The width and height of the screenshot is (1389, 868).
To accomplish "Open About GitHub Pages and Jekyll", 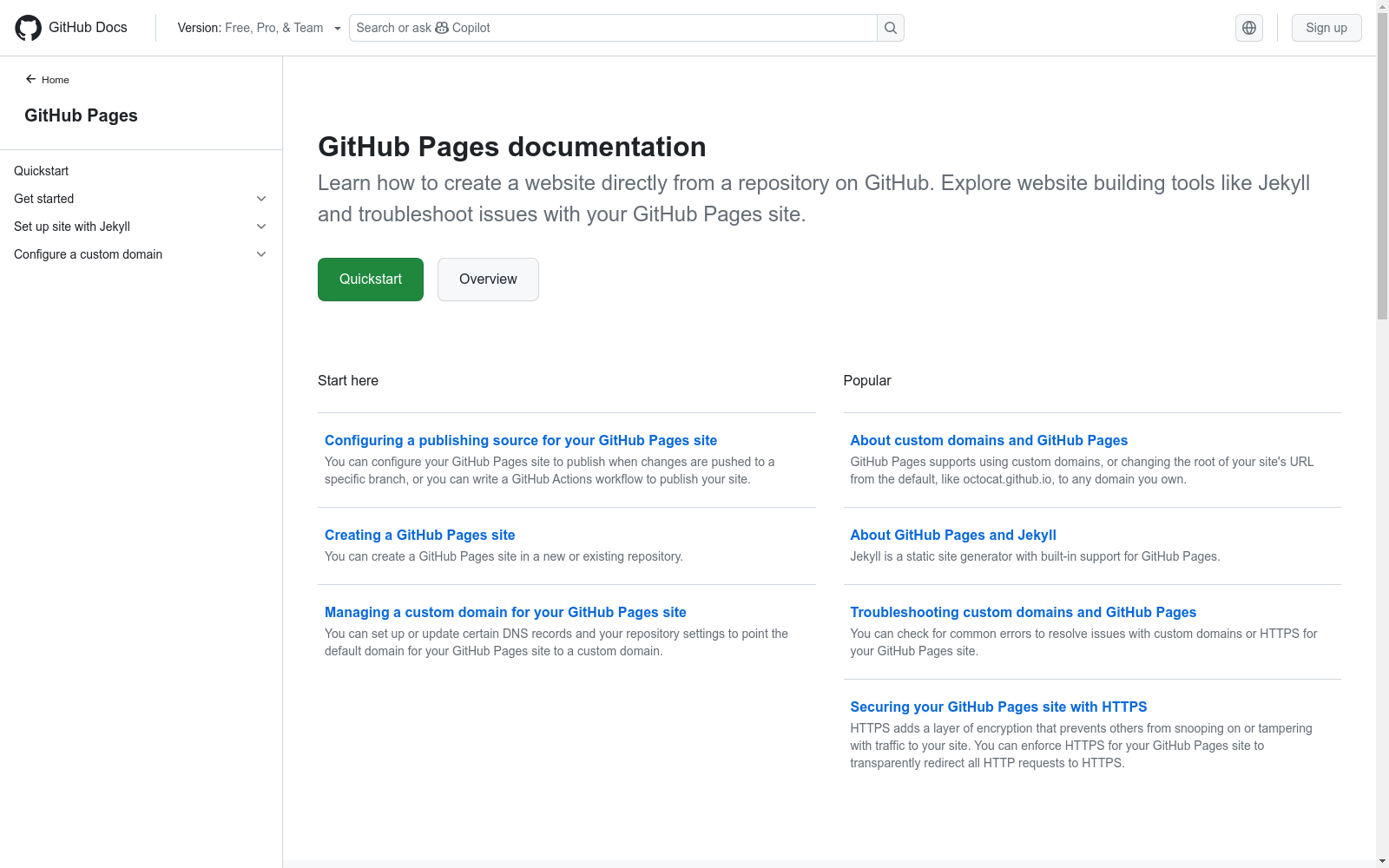I will pos(953,536).
